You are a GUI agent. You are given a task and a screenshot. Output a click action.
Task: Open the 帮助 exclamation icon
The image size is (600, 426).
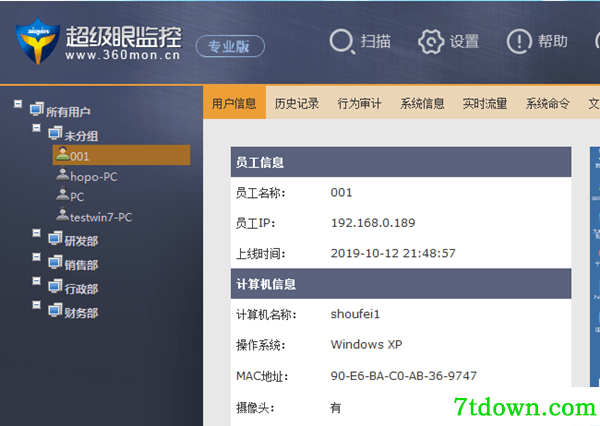coord(519,41)
